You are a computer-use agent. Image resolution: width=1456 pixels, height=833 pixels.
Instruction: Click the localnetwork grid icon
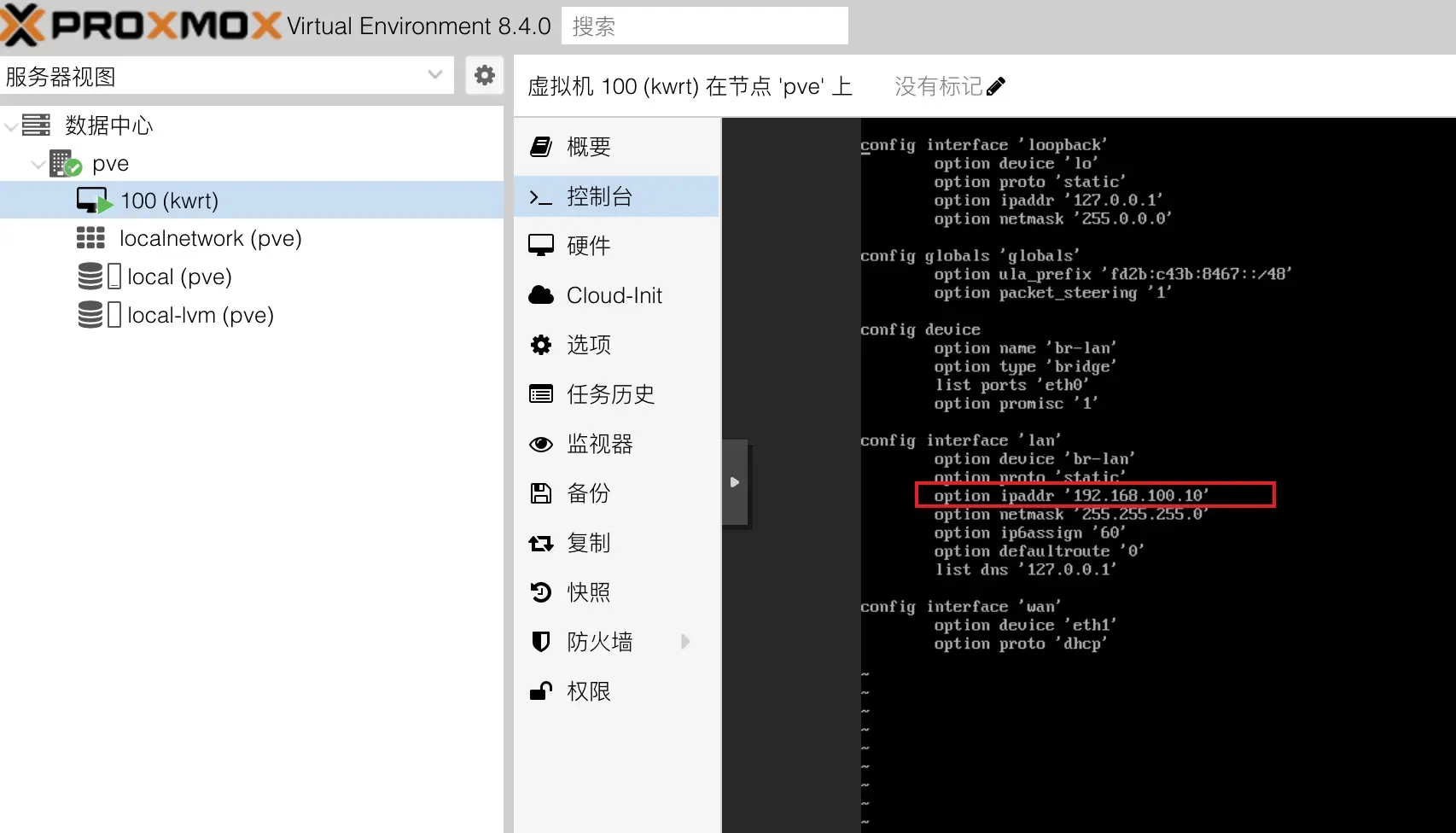pos(90,238)
